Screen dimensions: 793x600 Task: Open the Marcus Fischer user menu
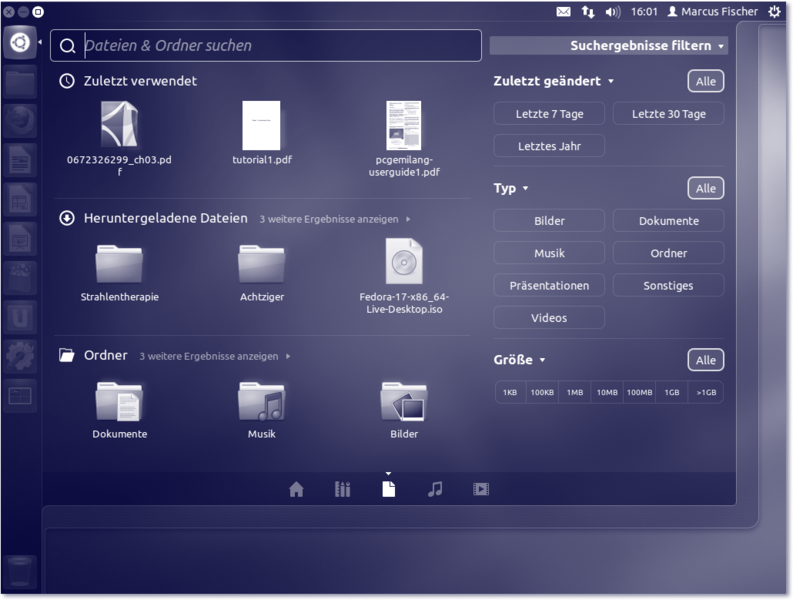pyautogui.click(x=712, y=12)
